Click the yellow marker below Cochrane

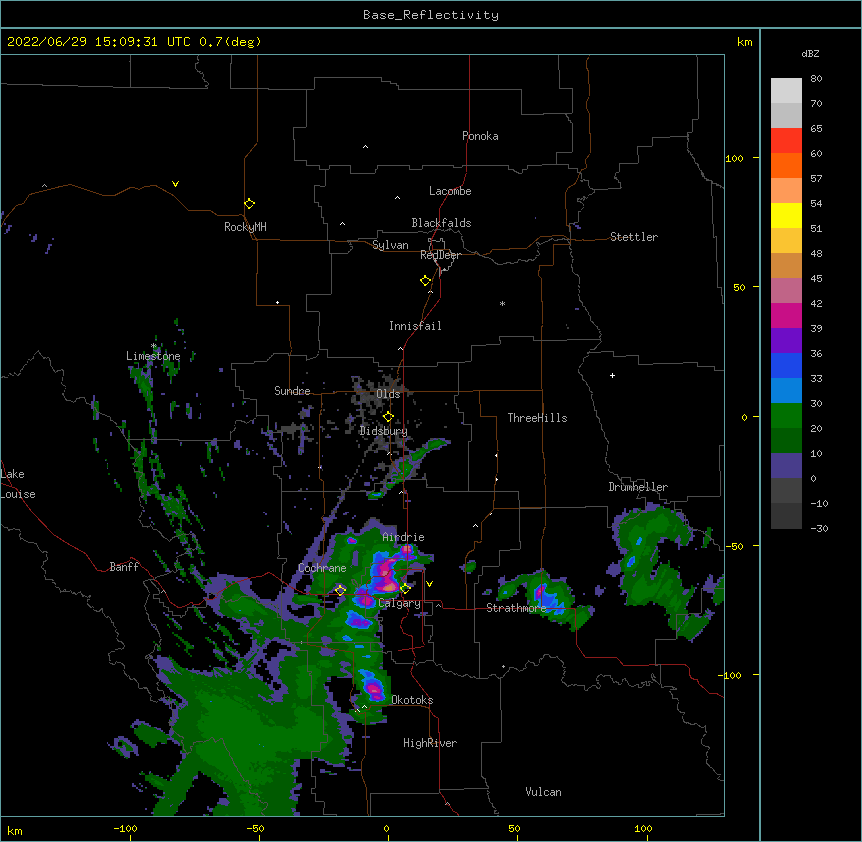(340, 590)
